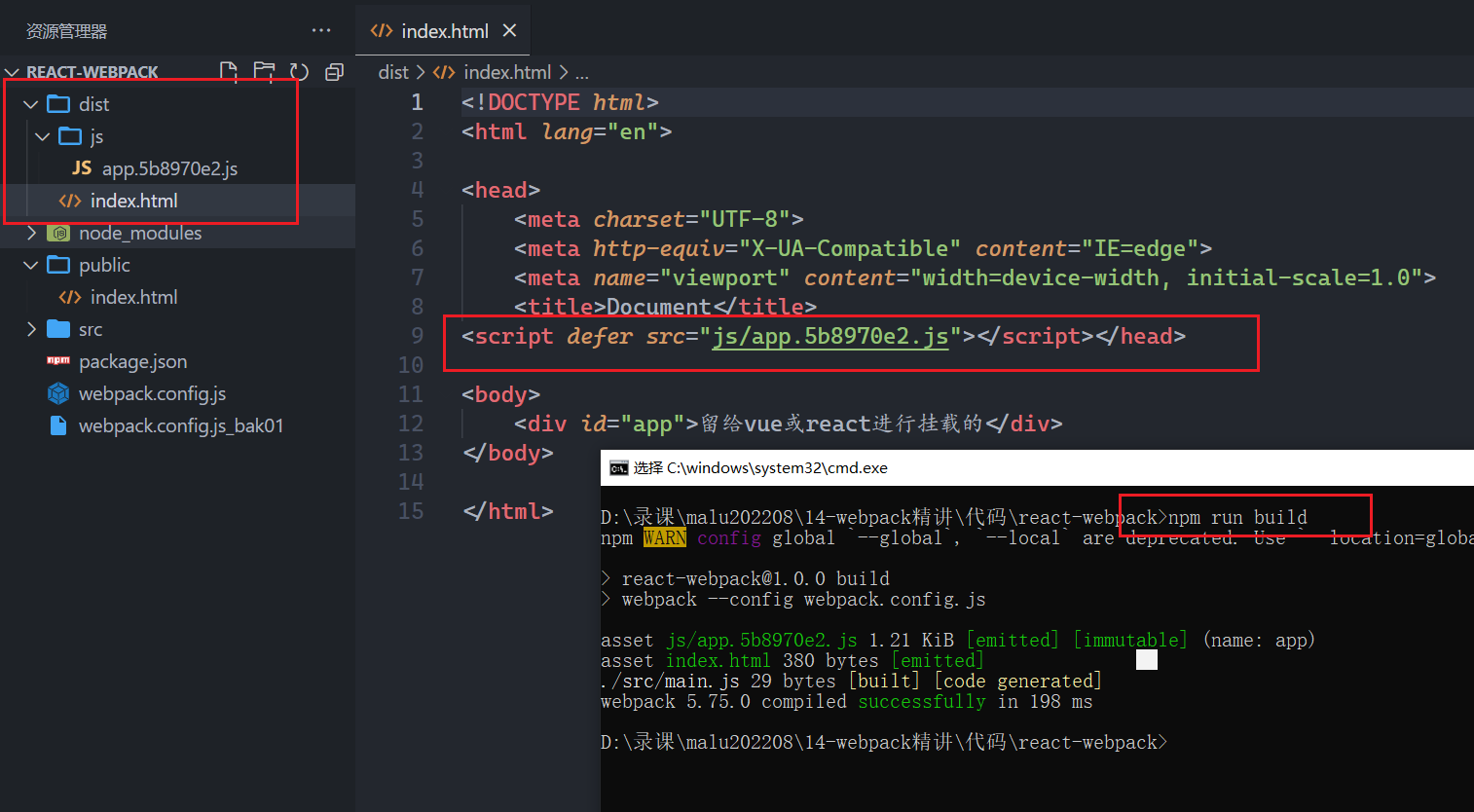Click line number 12 in the gutter
The image size is (1474, 812).
(x=411, y=424)
